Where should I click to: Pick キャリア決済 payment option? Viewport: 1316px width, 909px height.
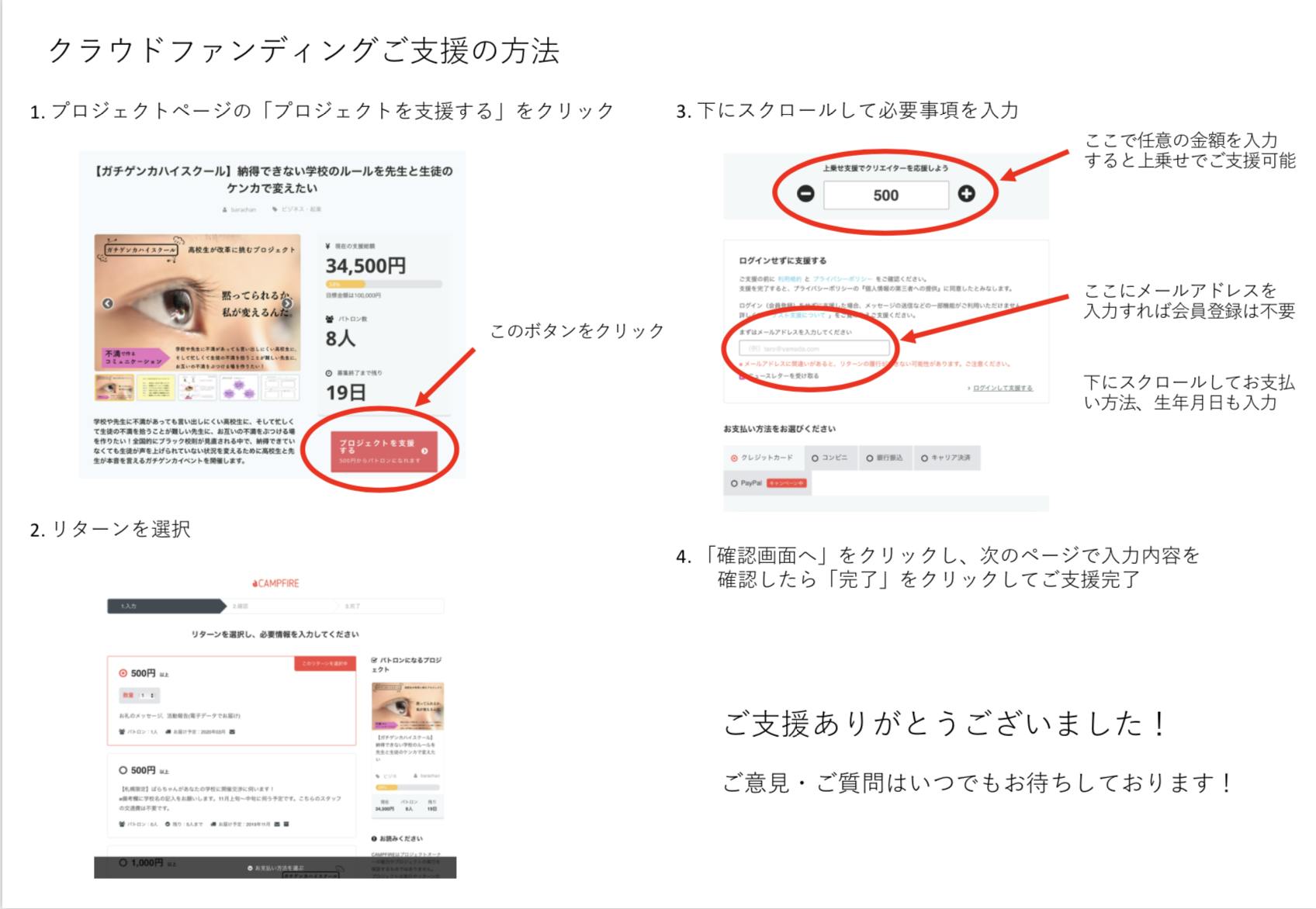click(946, 458)
